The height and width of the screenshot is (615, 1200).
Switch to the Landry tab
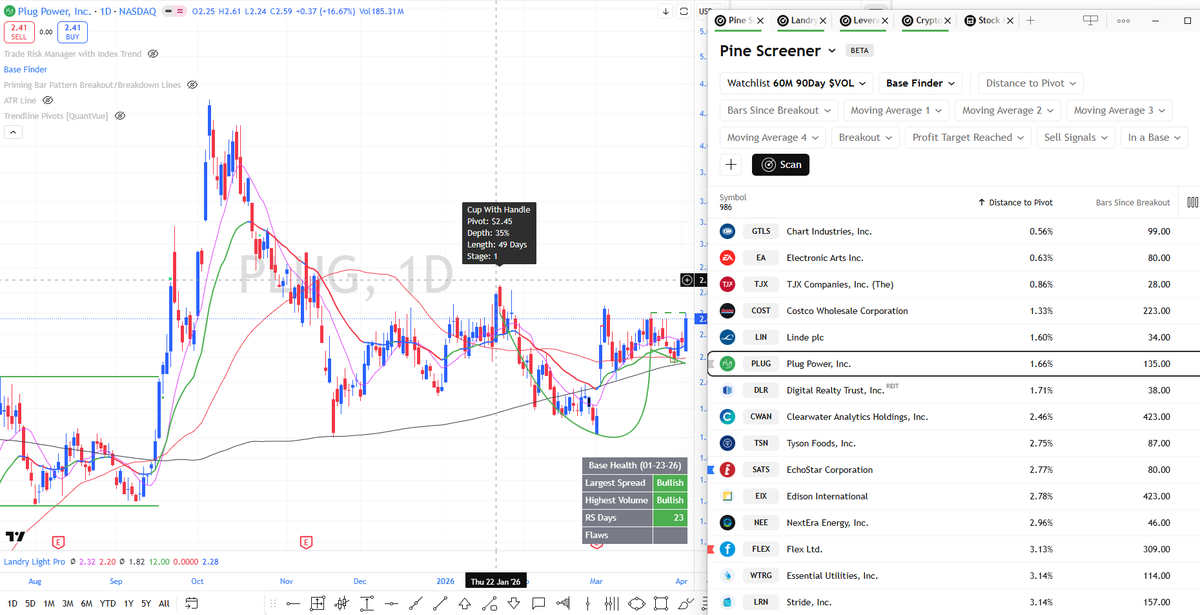click(803, 20)
